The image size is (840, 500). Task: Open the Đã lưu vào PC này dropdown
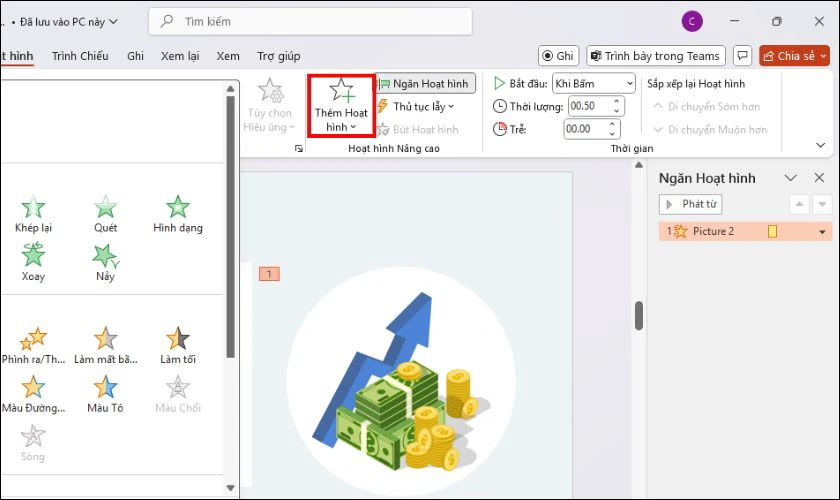(x=69, y=22)
